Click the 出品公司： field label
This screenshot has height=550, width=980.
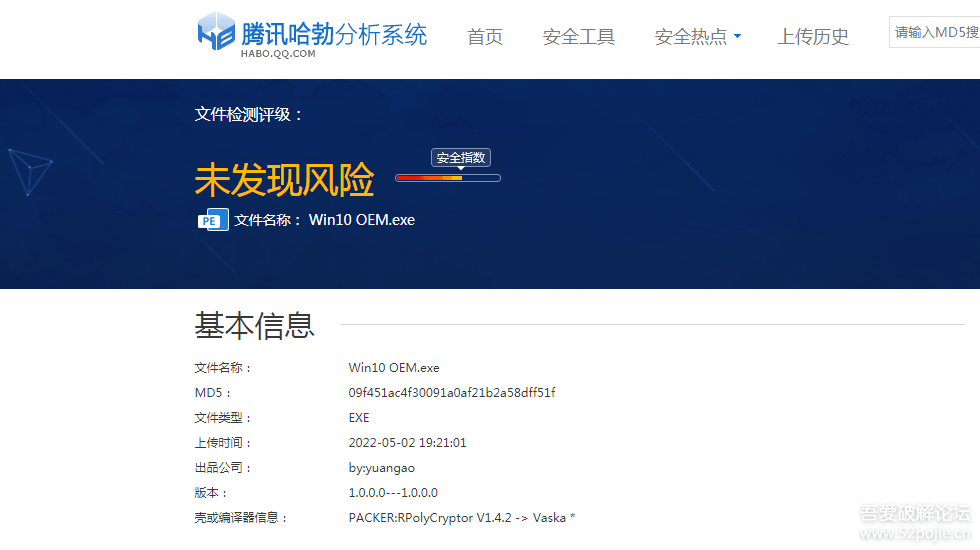pos(223,468)
